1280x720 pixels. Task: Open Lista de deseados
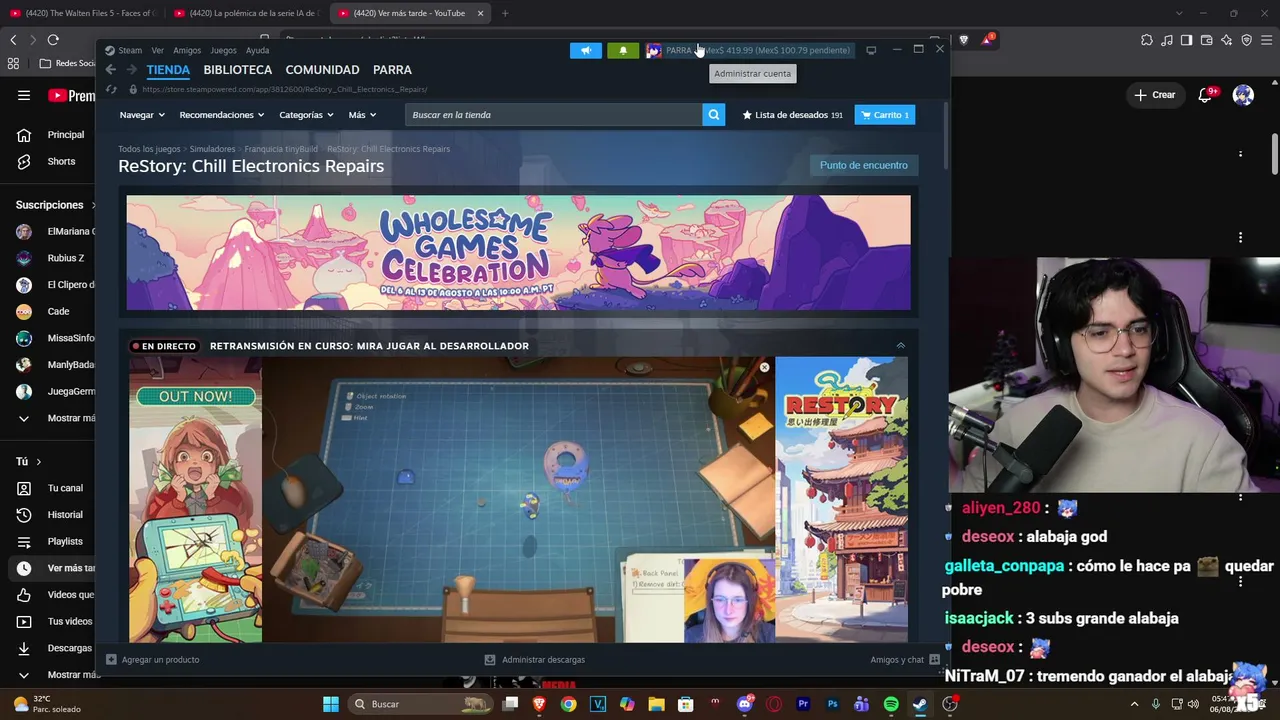(x=792, y=115)
